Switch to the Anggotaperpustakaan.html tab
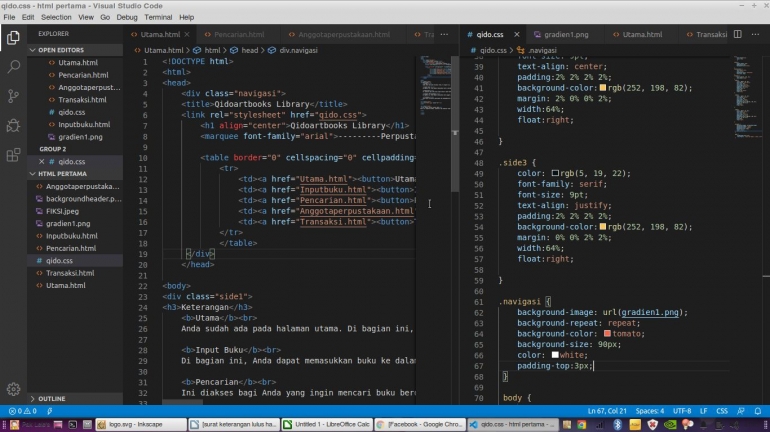The image size is (770, 432). tap(344, 34)
